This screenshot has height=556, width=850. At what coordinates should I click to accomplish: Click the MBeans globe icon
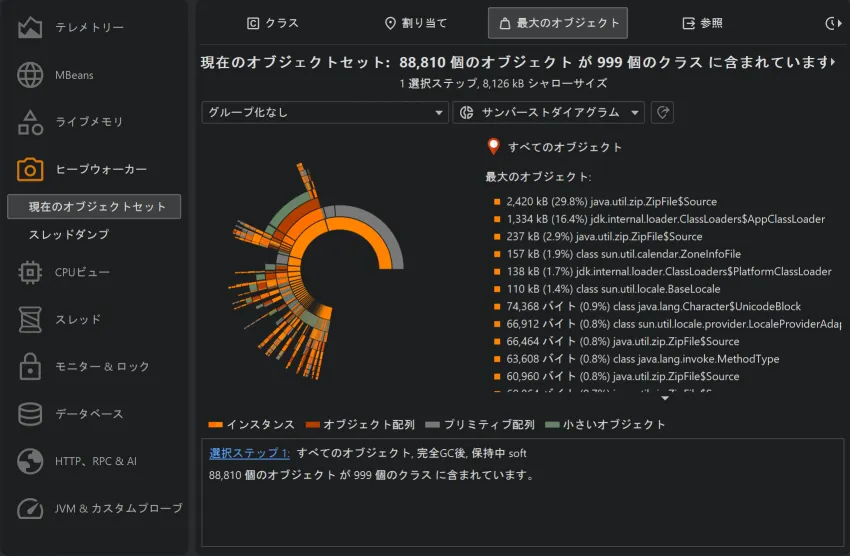30,75
